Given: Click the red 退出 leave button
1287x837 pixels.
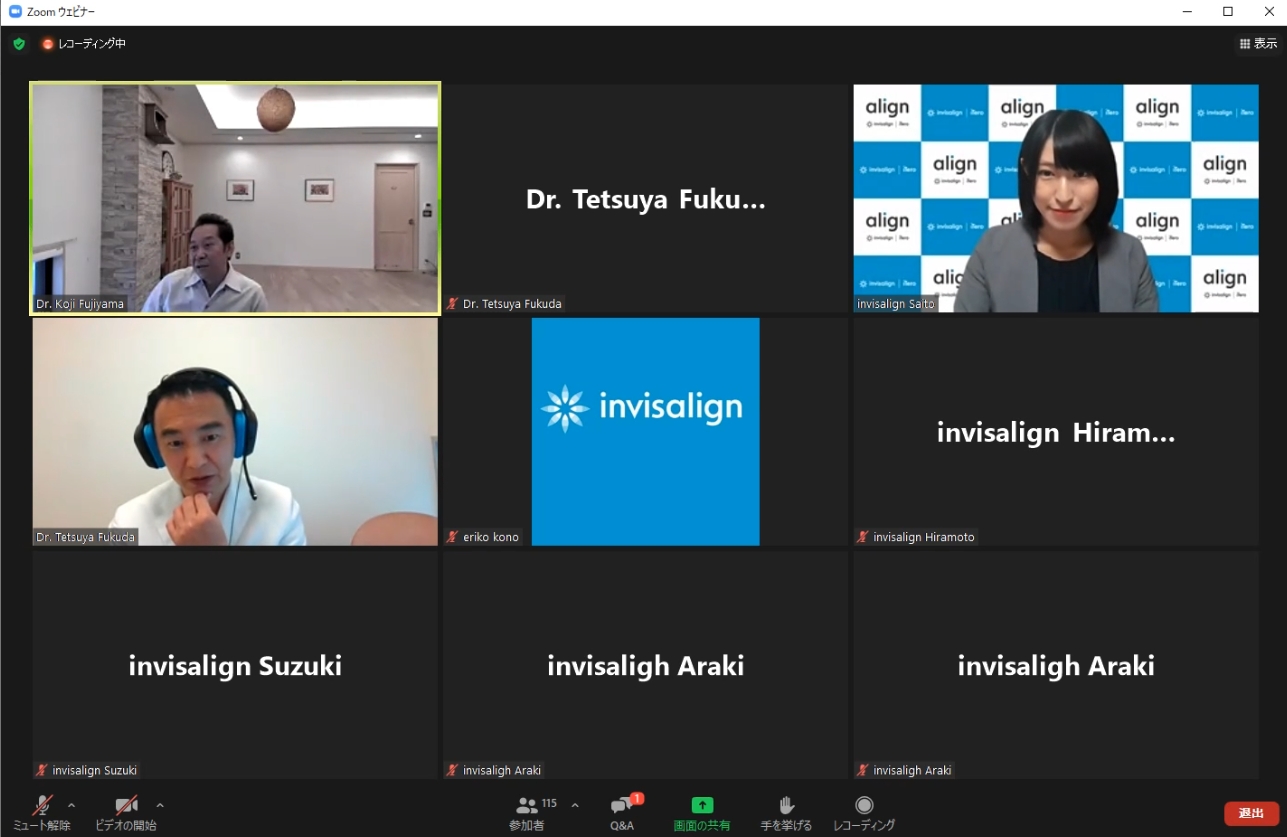Looking at the screenshot, I should 1251,814.
